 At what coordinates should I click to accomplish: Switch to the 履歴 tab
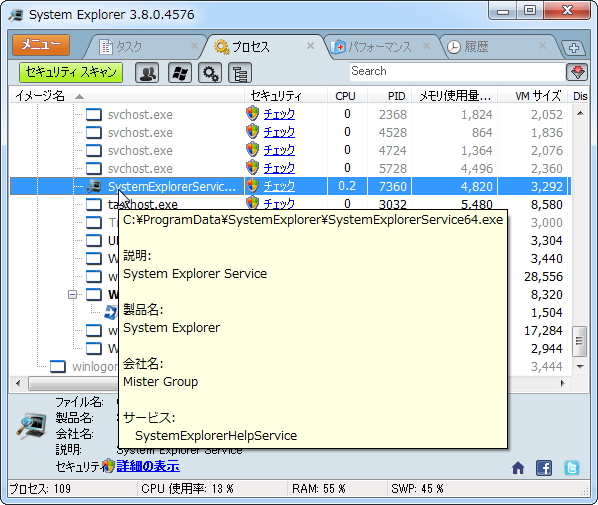476,47
